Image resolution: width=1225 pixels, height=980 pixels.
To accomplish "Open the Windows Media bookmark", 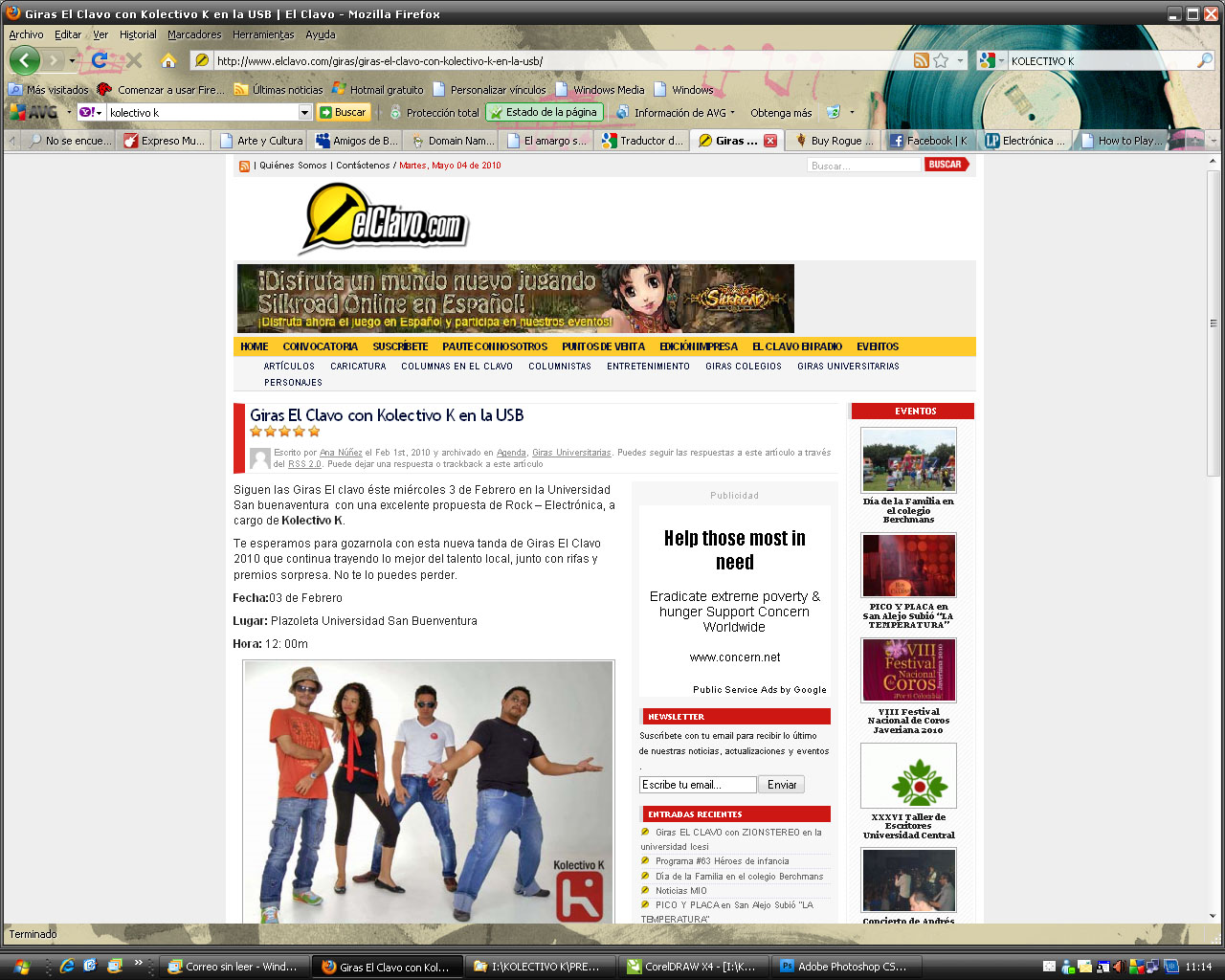I will tap(600, 90).
